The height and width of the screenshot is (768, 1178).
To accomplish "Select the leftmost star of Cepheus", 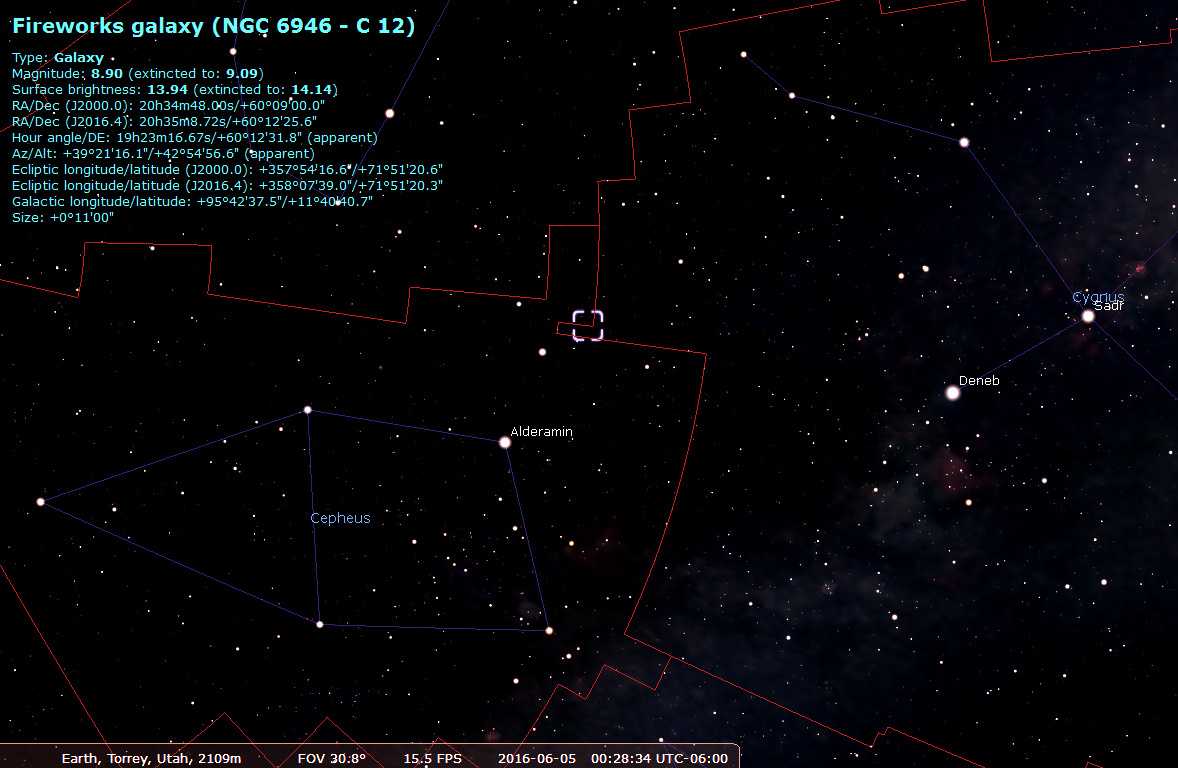I will click(x=41, y=502).
